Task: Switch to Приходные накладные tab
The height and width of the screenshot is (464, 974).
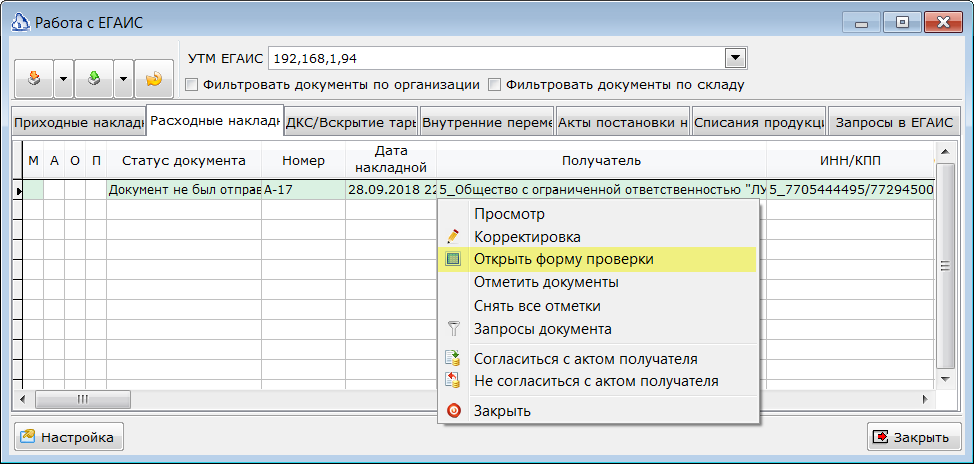Action: 78,123
